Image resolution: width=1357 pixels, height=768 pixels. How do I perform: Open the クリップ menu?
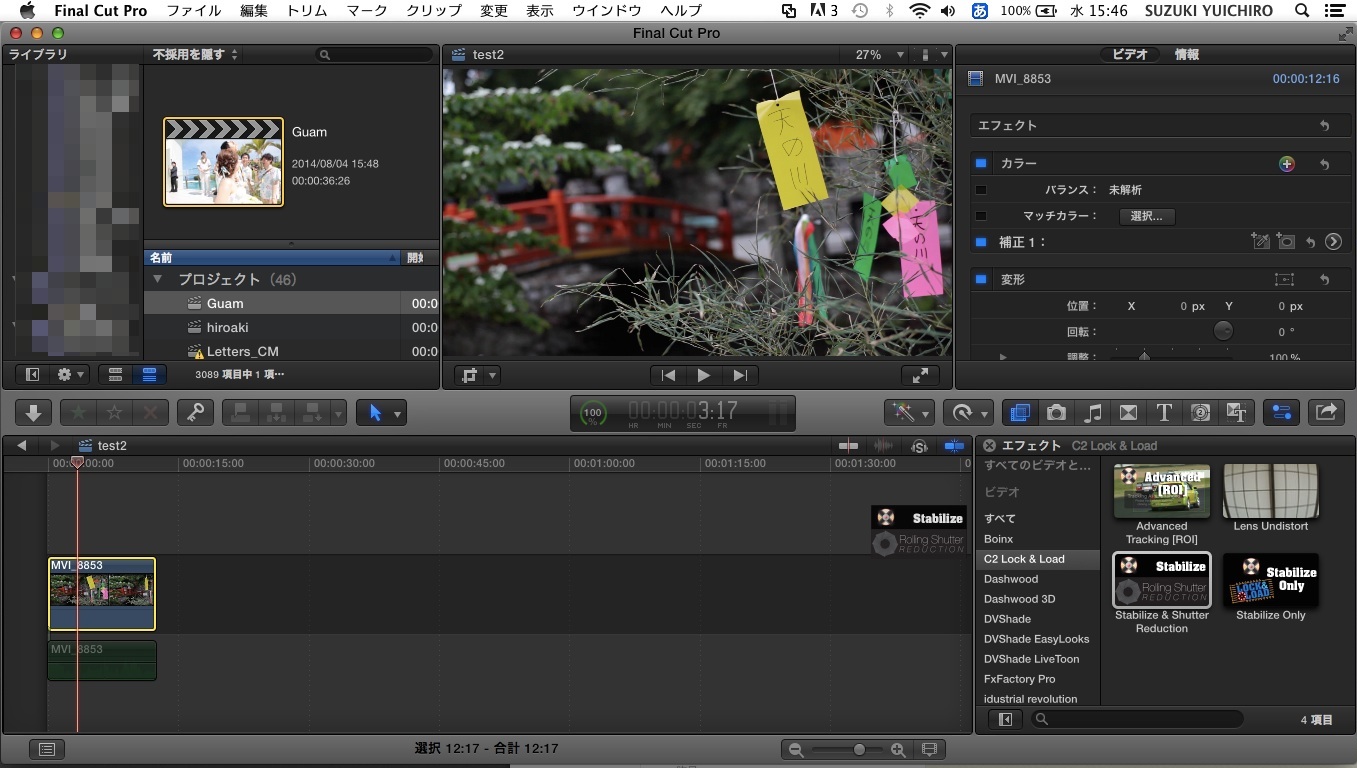tap(434, 10)
